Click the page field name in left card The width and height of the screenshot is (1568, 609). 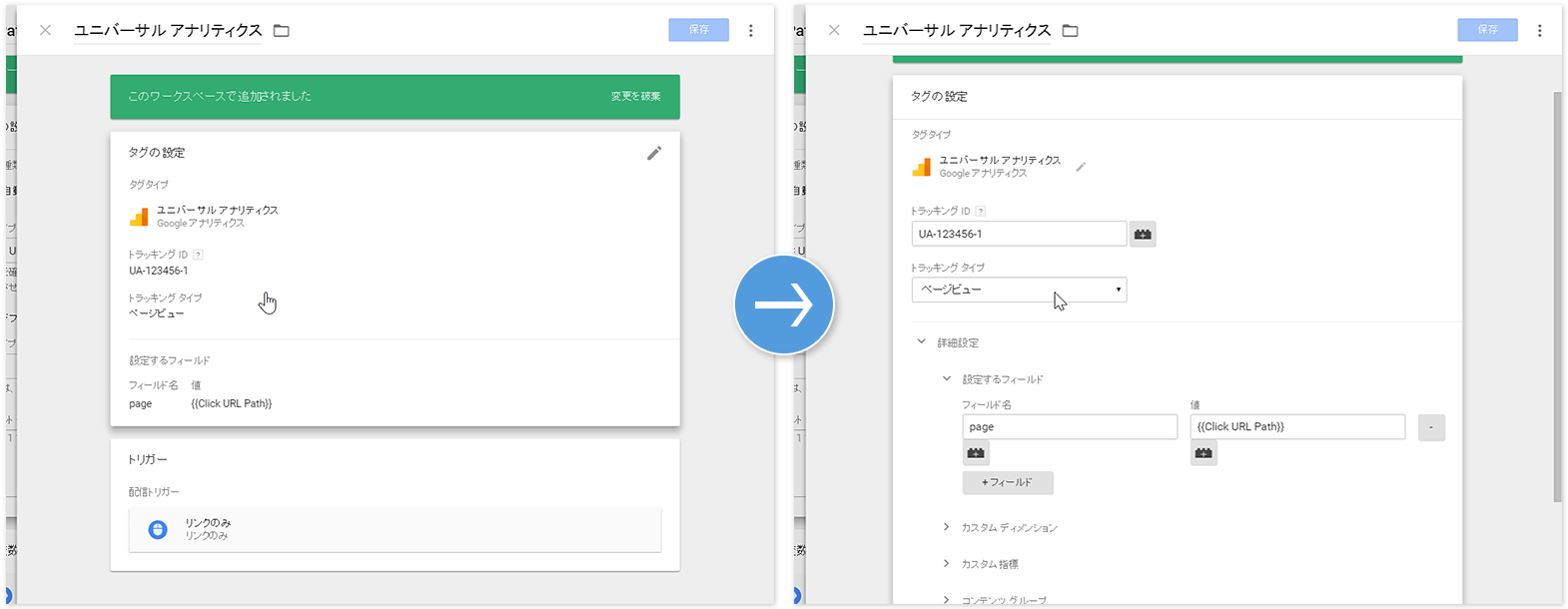click(141, 403)
